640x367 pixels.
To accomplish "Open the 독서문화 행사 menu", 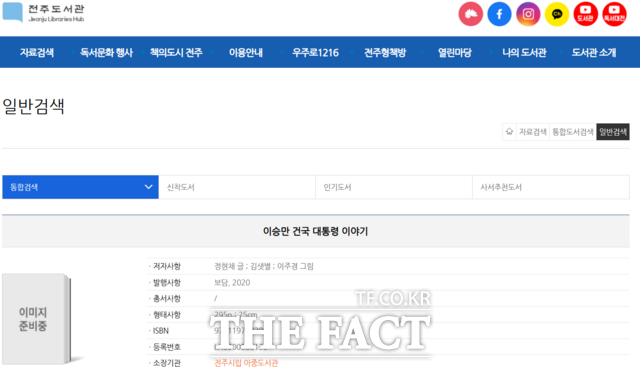I will pyautogui.click(x=107, y=52).
